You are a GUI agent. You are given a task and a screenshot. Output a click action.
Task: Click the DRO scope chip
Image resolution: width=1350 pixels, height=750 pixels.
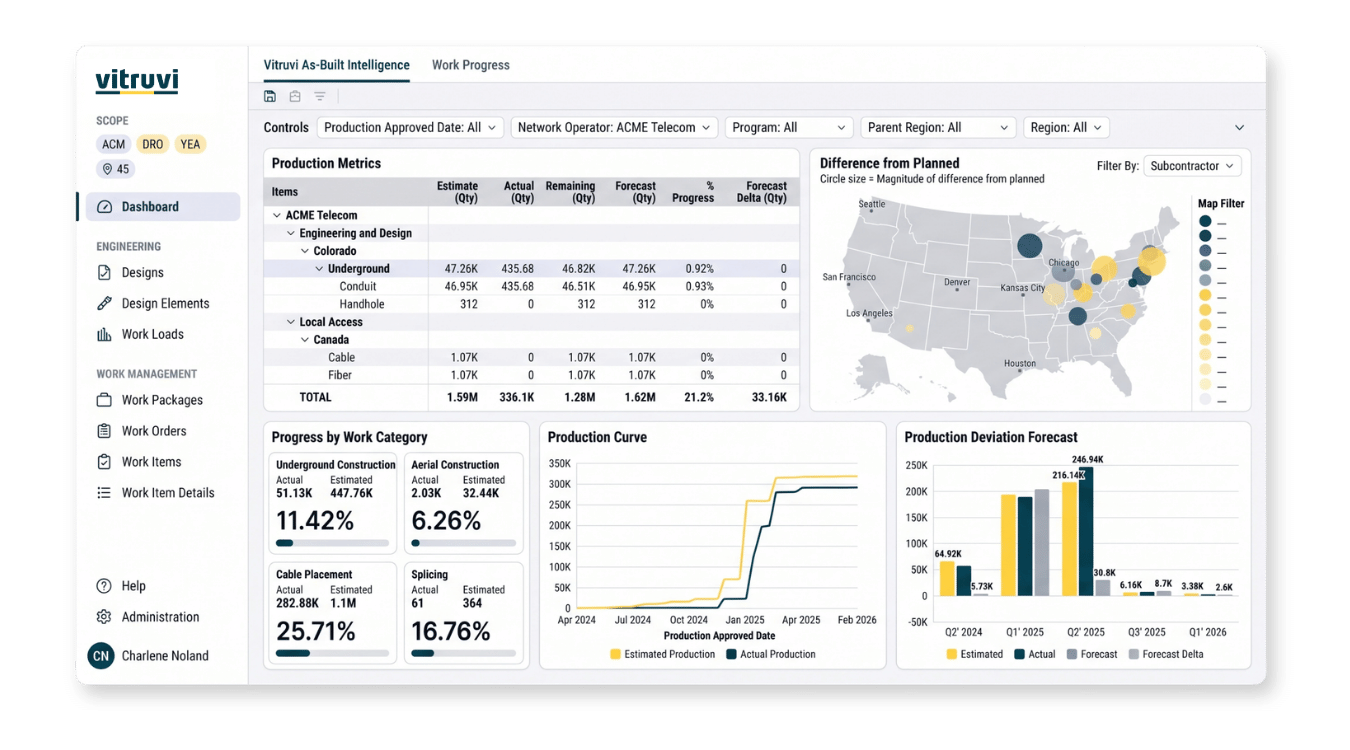(152, 144)
